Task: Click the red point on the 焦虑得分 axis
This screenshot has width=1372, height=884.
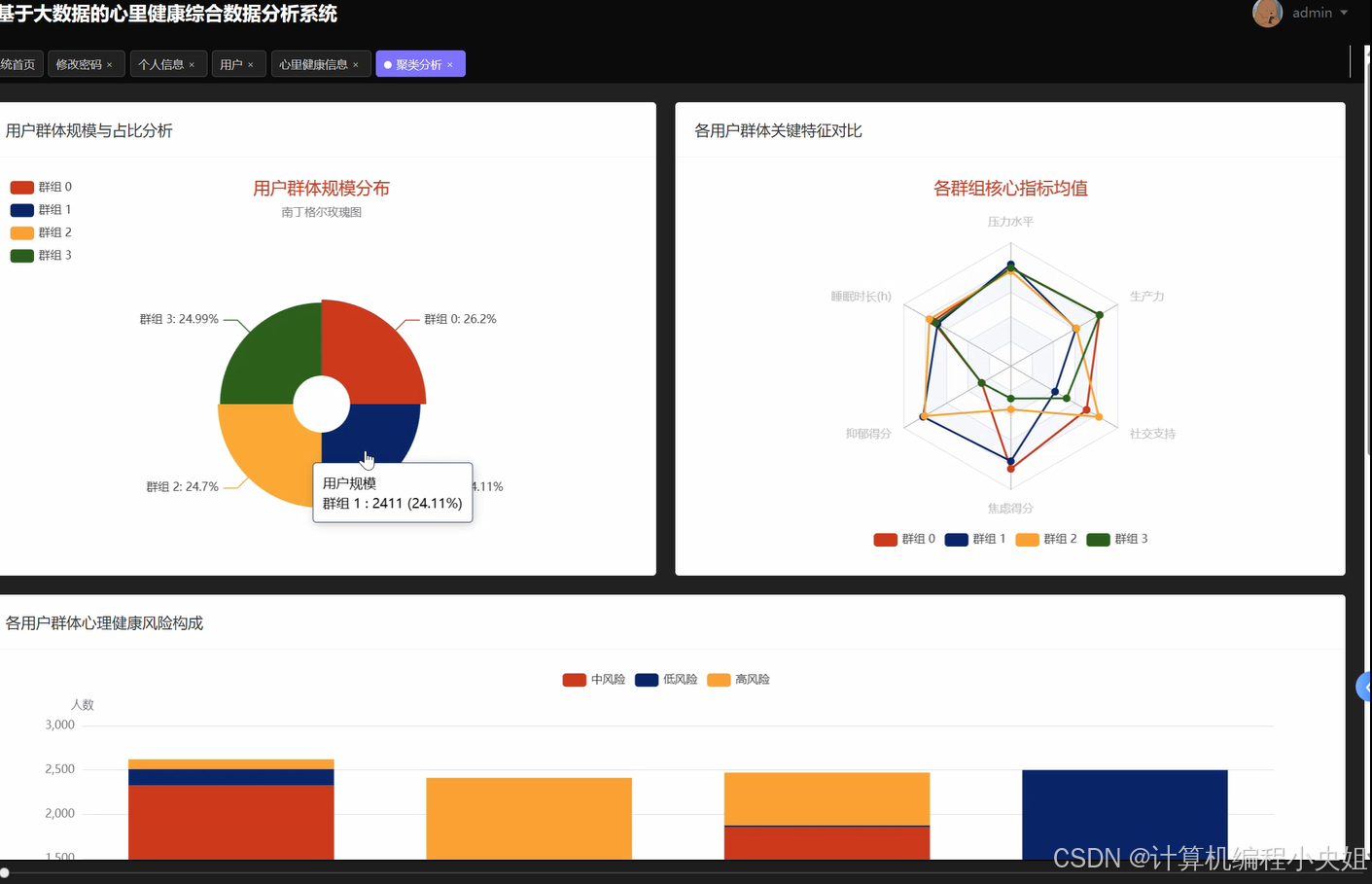Action: pos(1011,469)
